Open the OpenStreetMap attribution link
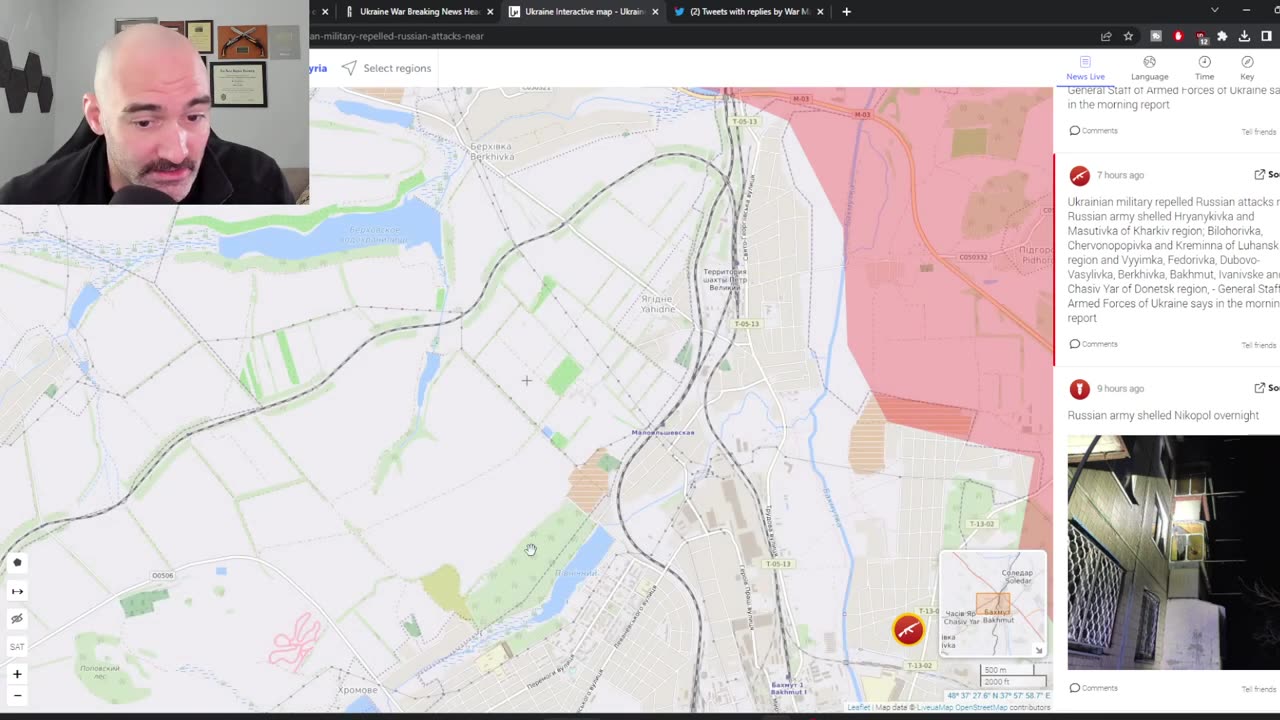This screenshot has height=720, width=1280. point(981,708)
